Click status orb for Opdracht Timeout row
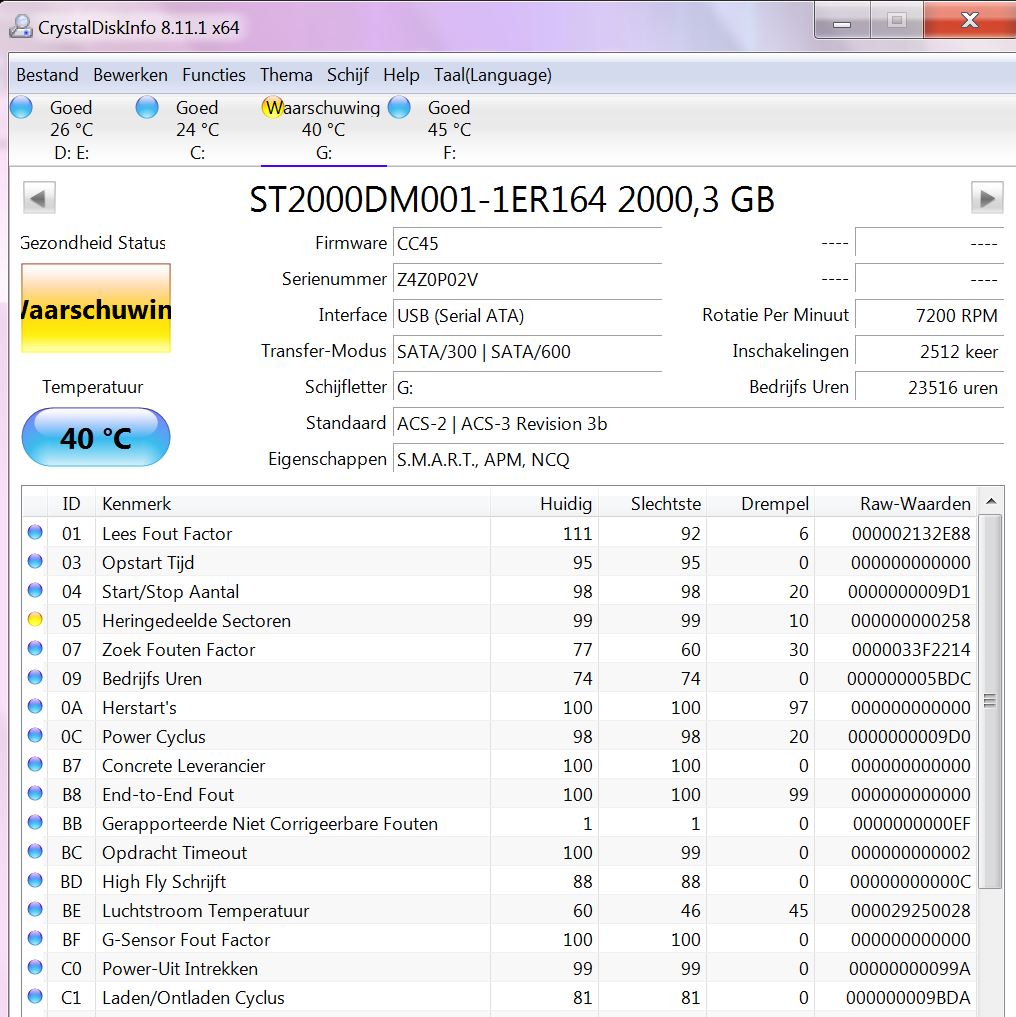 [35, 852]
